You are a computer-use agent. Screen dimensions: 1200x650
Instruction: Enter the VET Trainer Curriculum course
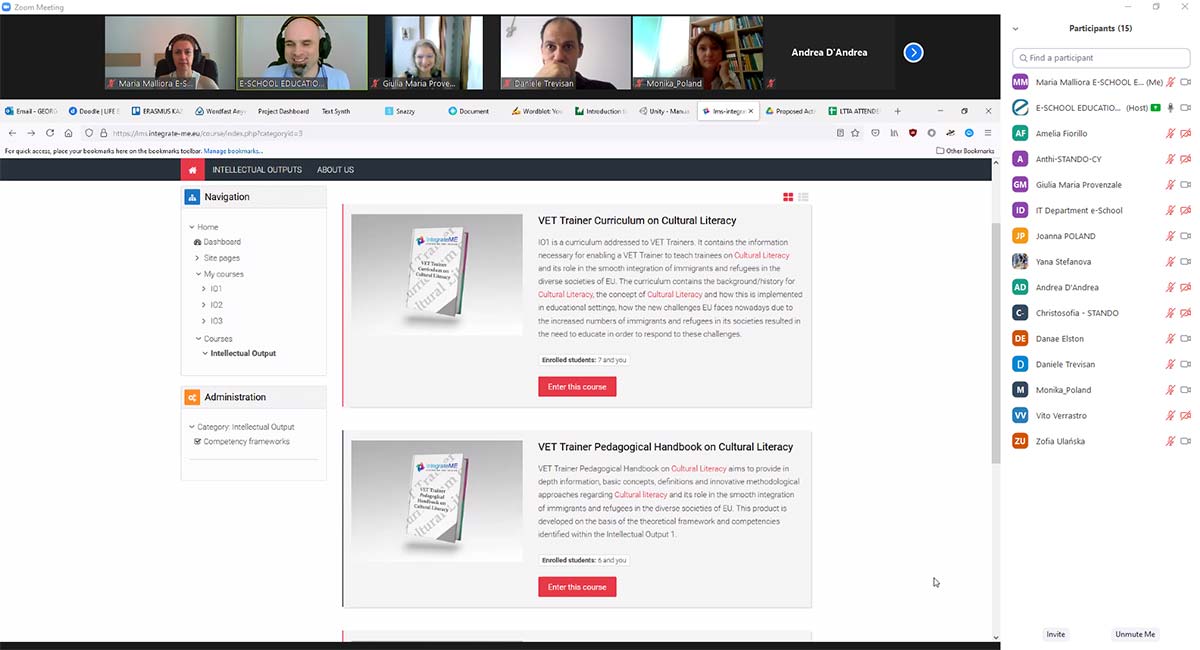[x=577, y=387]
